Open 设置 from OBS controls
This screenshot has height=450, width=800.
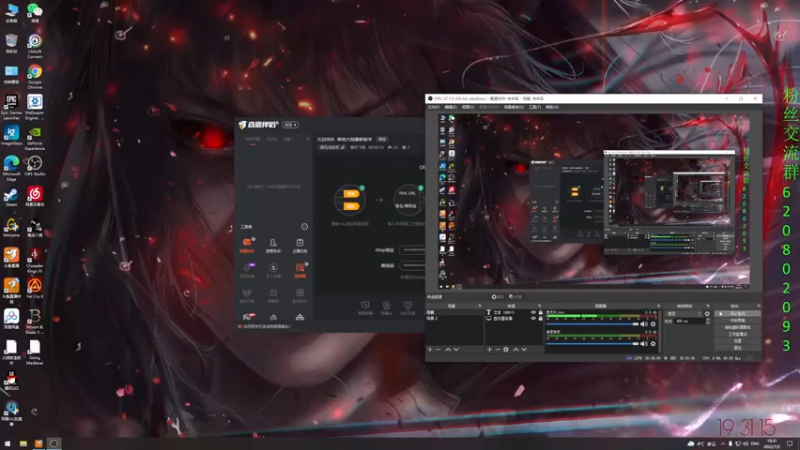[738, 341]
